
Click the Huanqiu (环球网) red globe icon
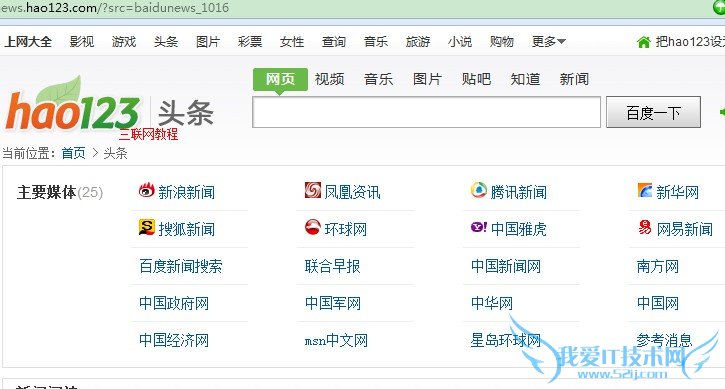313,227
